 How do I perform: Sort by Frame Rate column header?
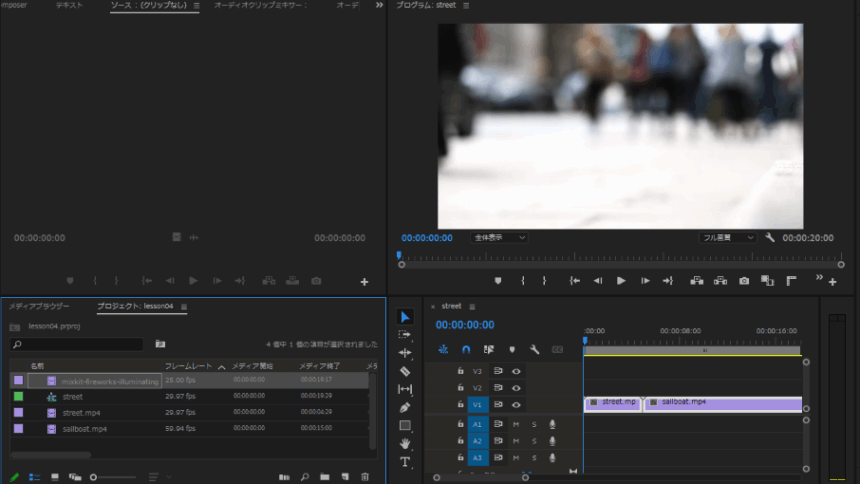tap(188, 366)
